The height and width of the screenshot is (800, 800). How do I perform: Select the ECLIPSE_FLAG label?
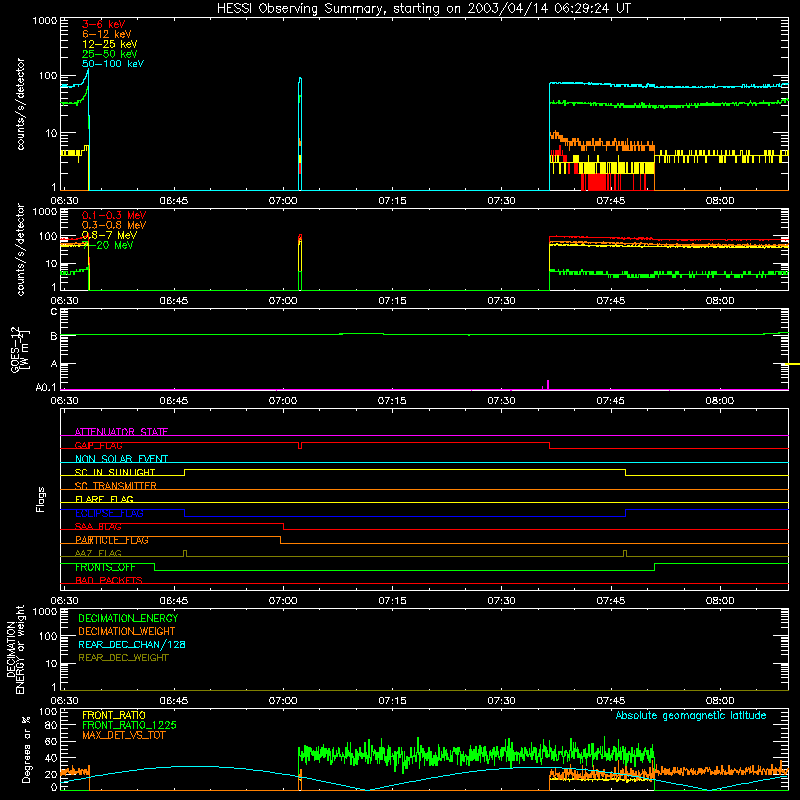pos(109,513)
